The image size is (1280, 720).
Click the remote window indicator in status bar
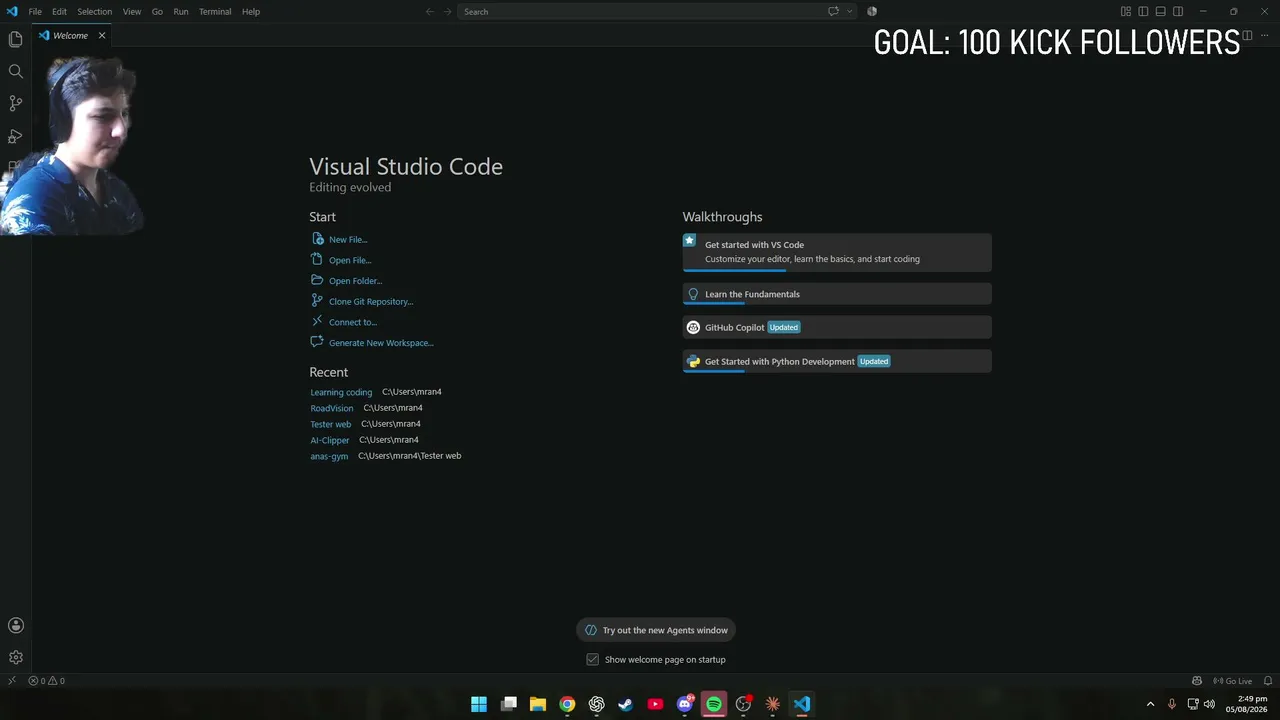[11, 681]
